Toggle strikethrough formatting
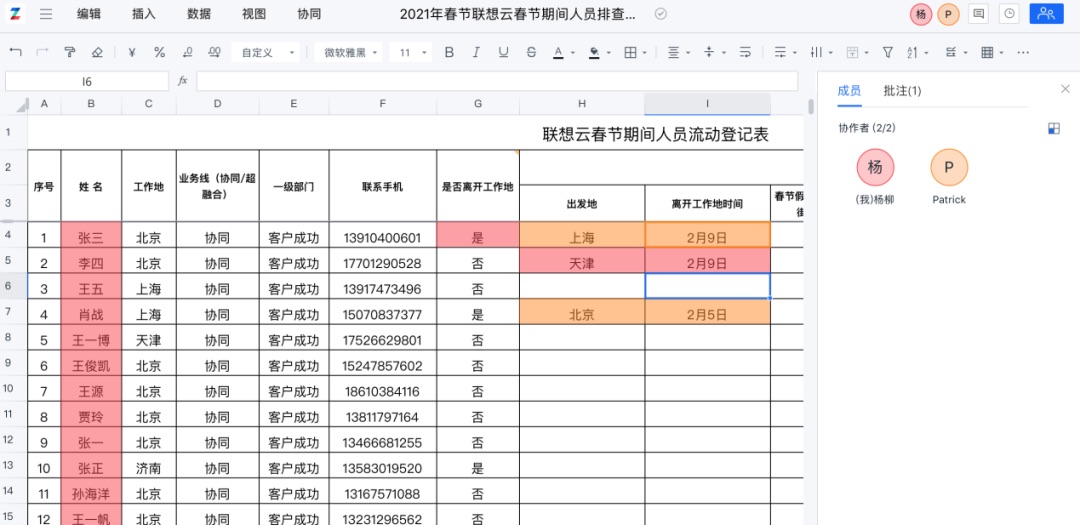Screen dimensions: 1080x525 coord(531,52)
